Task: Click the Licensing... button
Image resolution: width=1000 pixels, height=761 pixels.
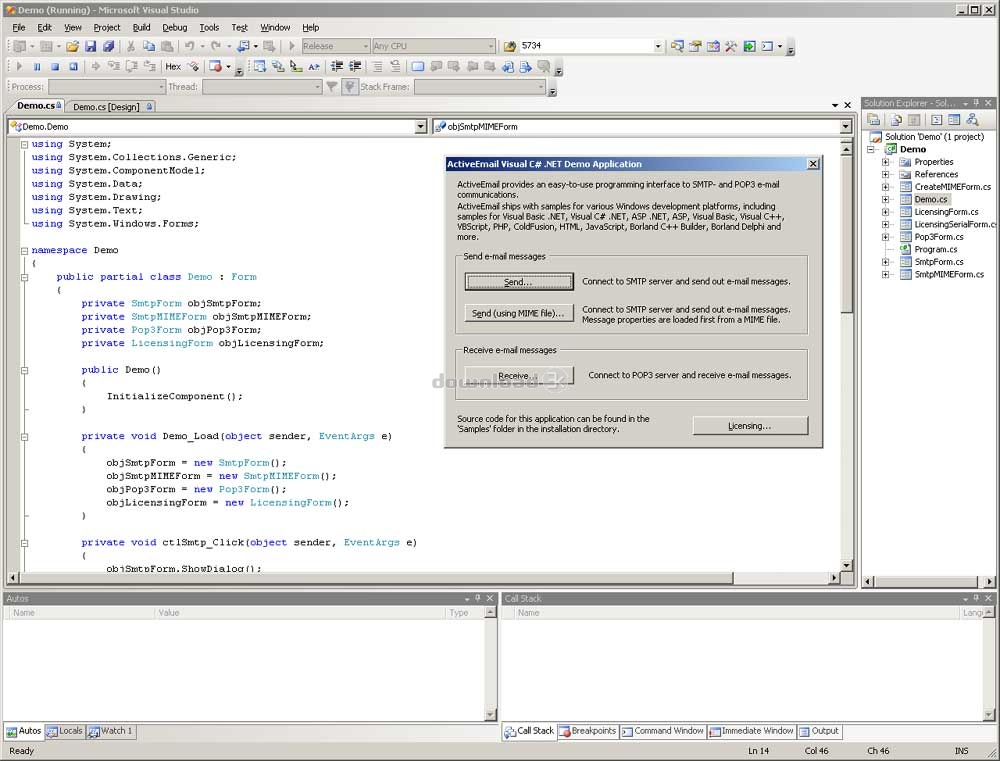Action: tap(750, 425)
